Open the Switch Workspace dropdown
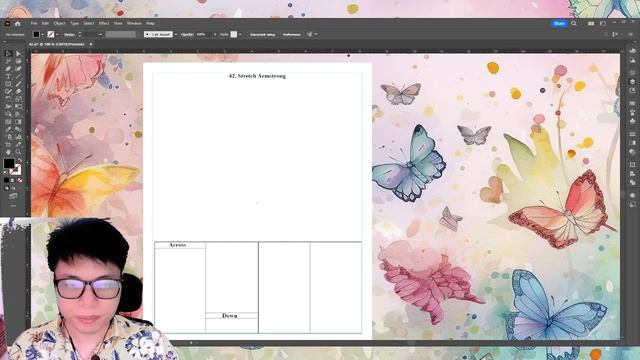640x360 pixels. tap(603, 24)
